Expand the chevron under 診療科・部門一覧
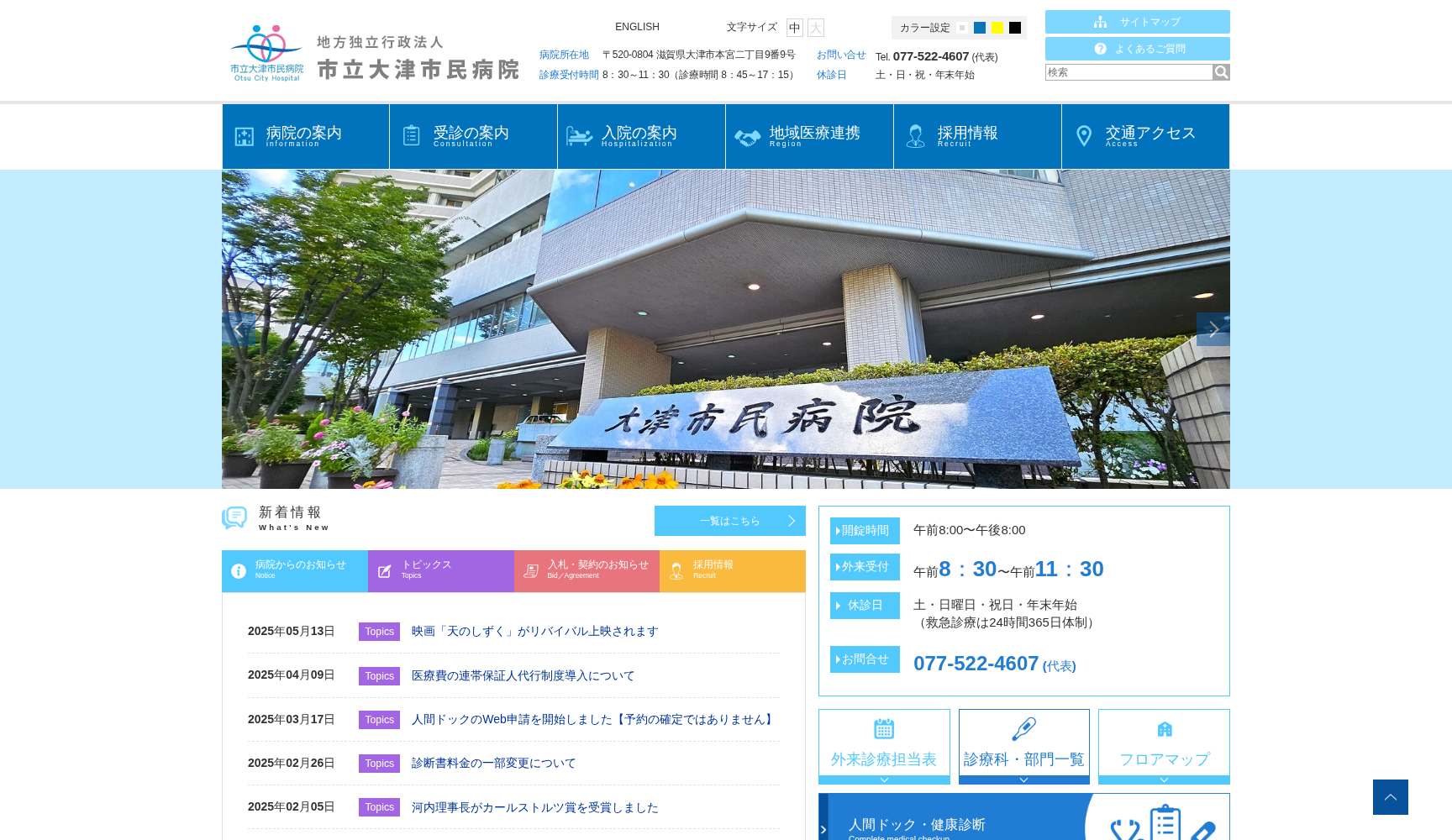 (x=1023, y=780)
